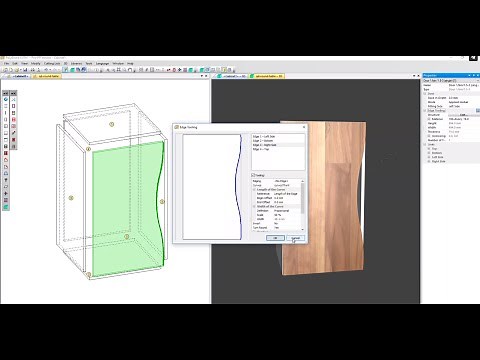Collapse the Gaps group in Properties panel
The image size is (480, 360).
coord(425,144)
